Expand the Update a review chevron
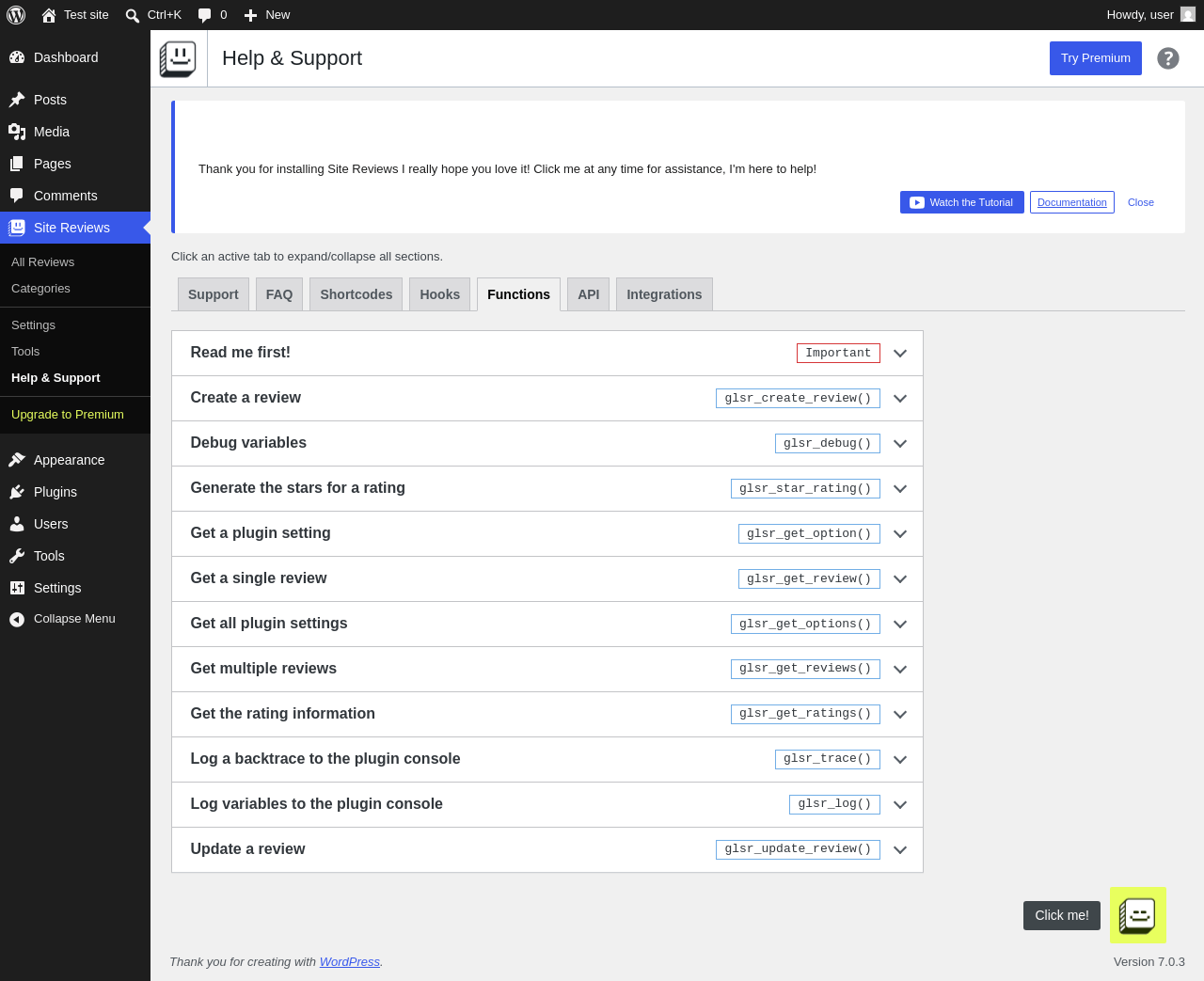 click(900, 849)
